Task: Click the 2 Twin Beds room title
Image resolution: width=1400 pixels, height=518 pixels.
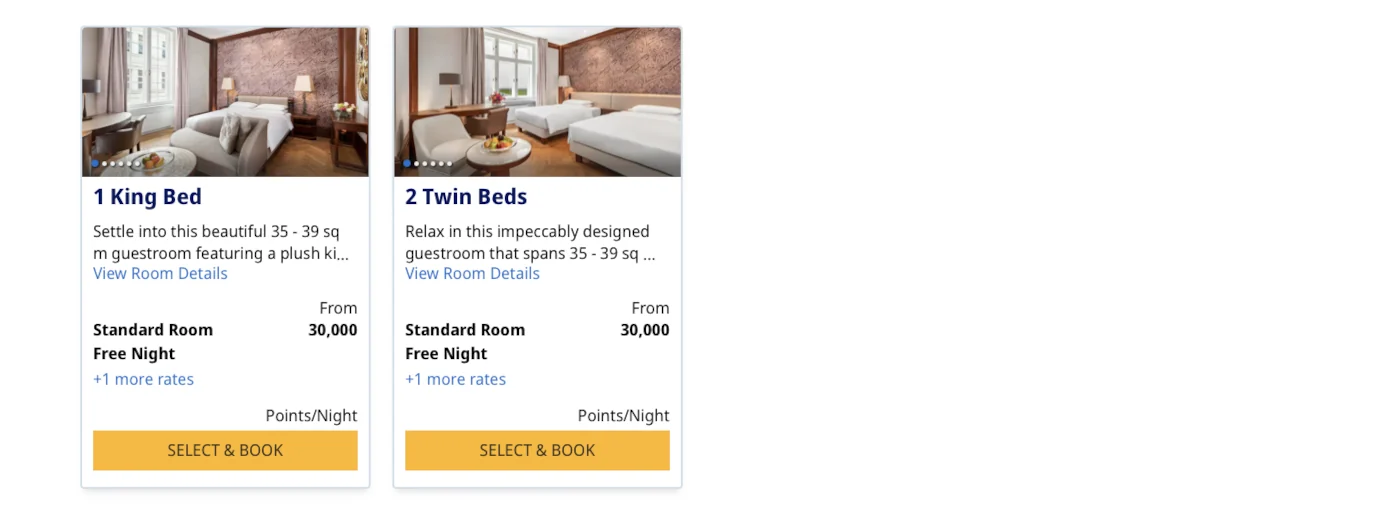Action: click(x=466, y=197)
